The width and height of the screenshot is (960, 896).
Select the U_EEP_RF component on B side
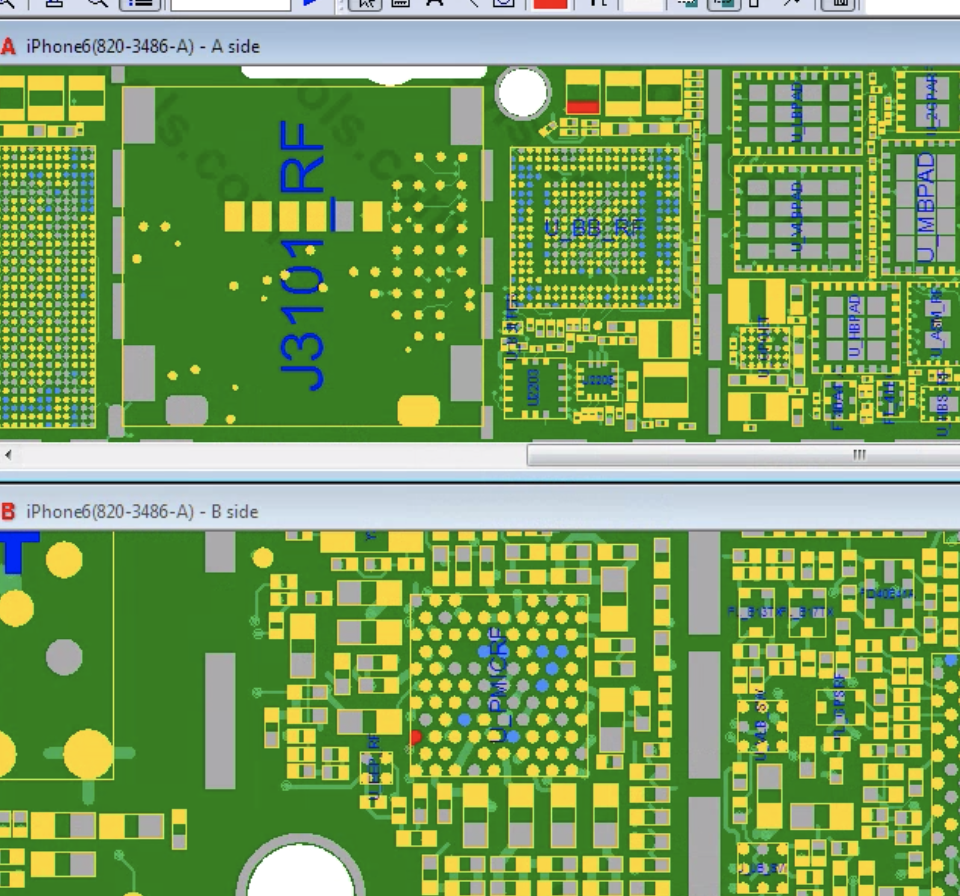click(375, 770)
